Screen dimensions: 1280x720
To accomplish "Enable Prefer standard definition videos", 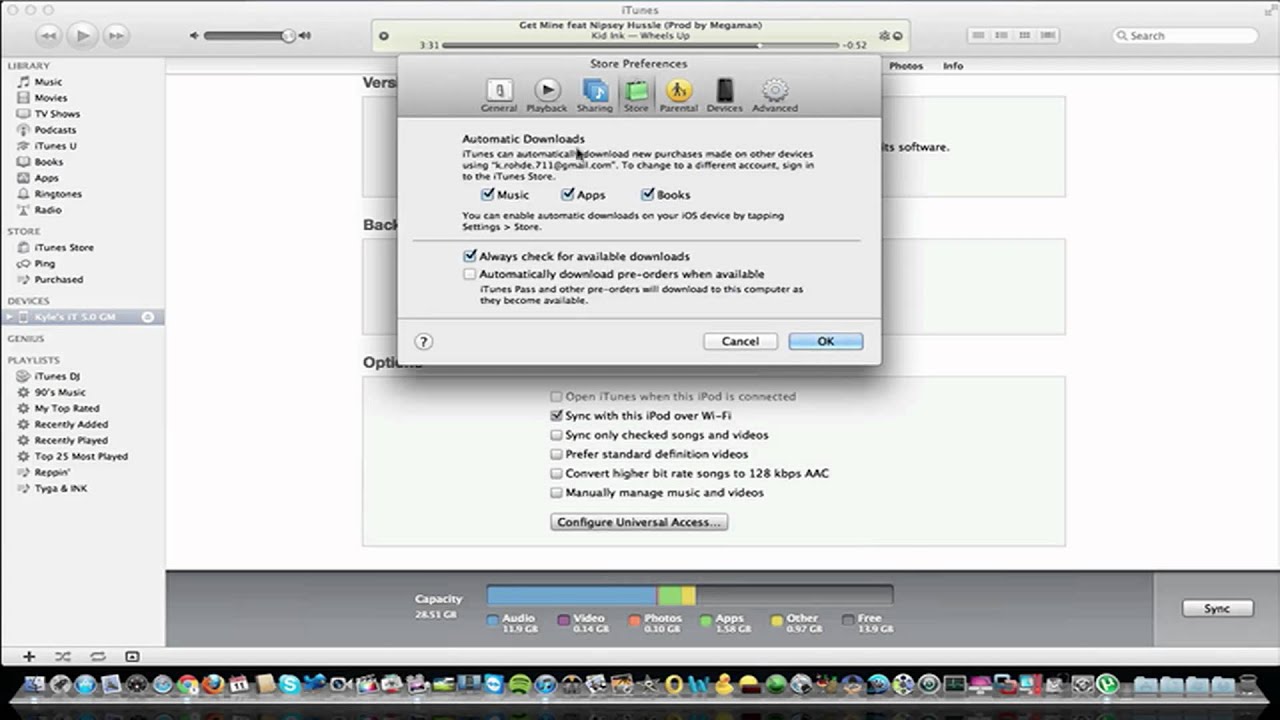I will click(x=557, y=454).
